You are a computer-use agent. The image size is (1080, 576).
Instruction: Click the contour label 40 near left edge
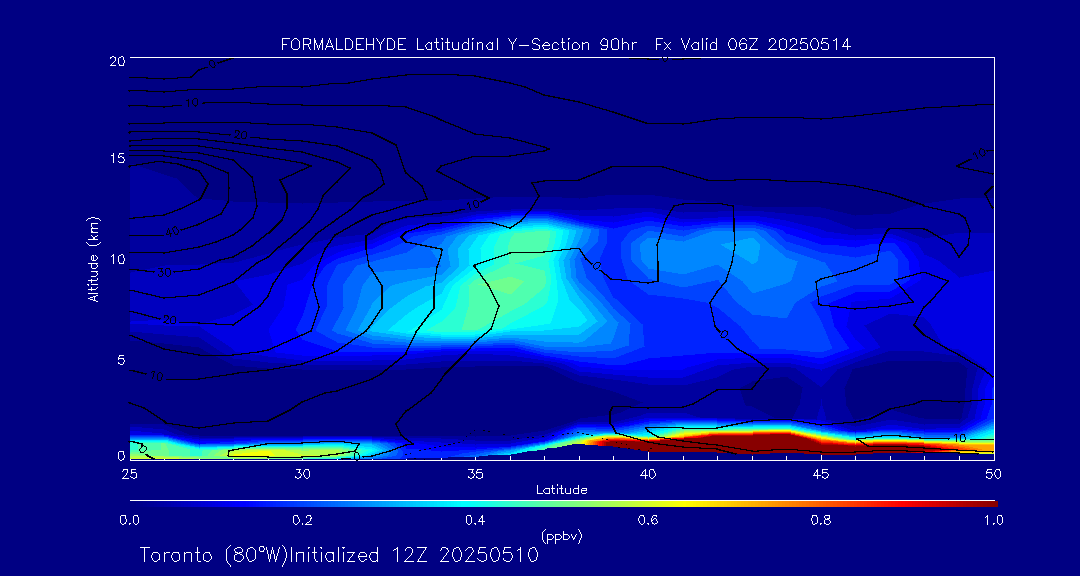172,232
